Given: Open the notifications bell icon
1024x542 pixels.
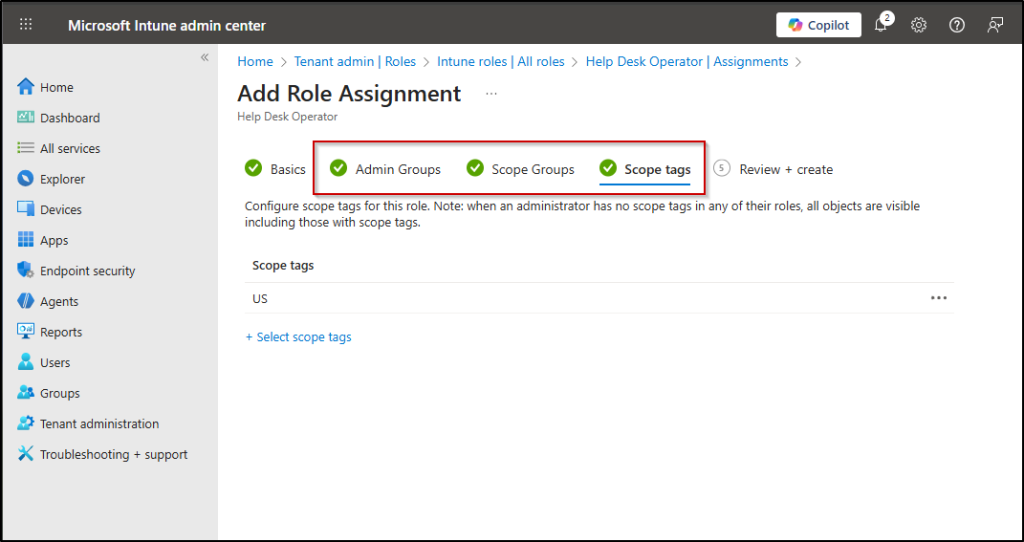Looking at the screenshot, I should 881,25.
